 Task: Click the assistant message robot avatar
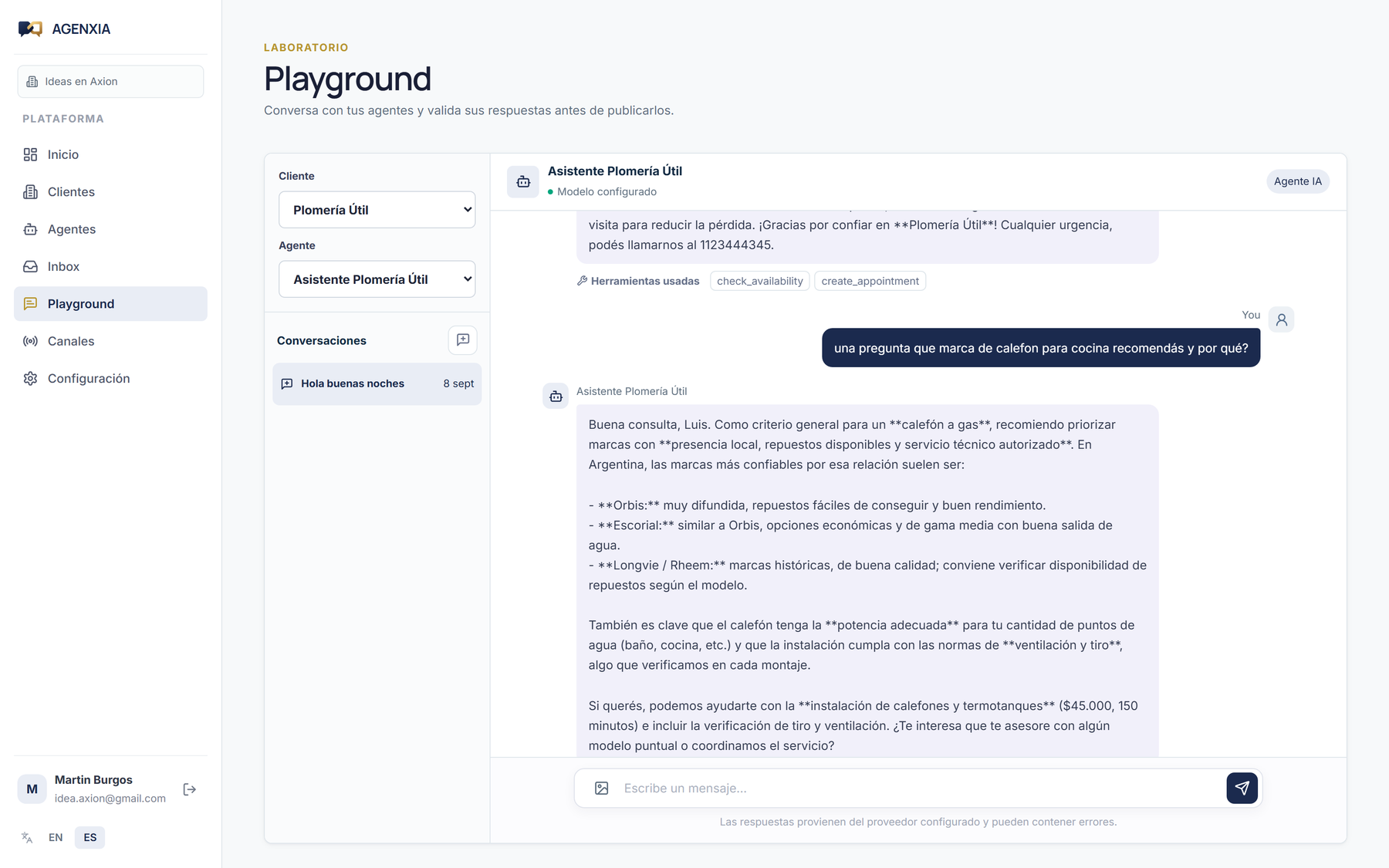(x=556, y=397)
